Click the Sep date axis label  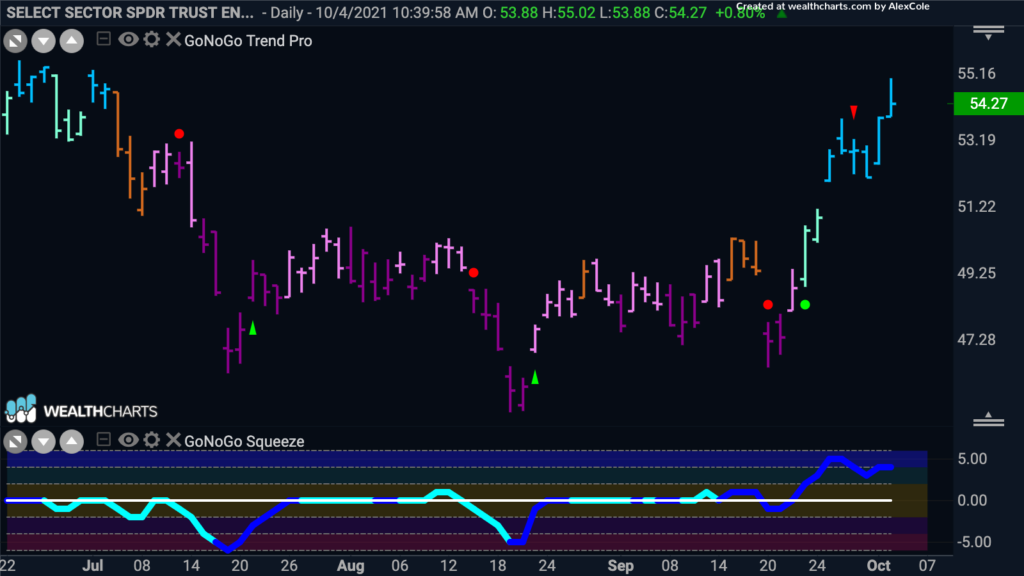[x=620, y=566]
